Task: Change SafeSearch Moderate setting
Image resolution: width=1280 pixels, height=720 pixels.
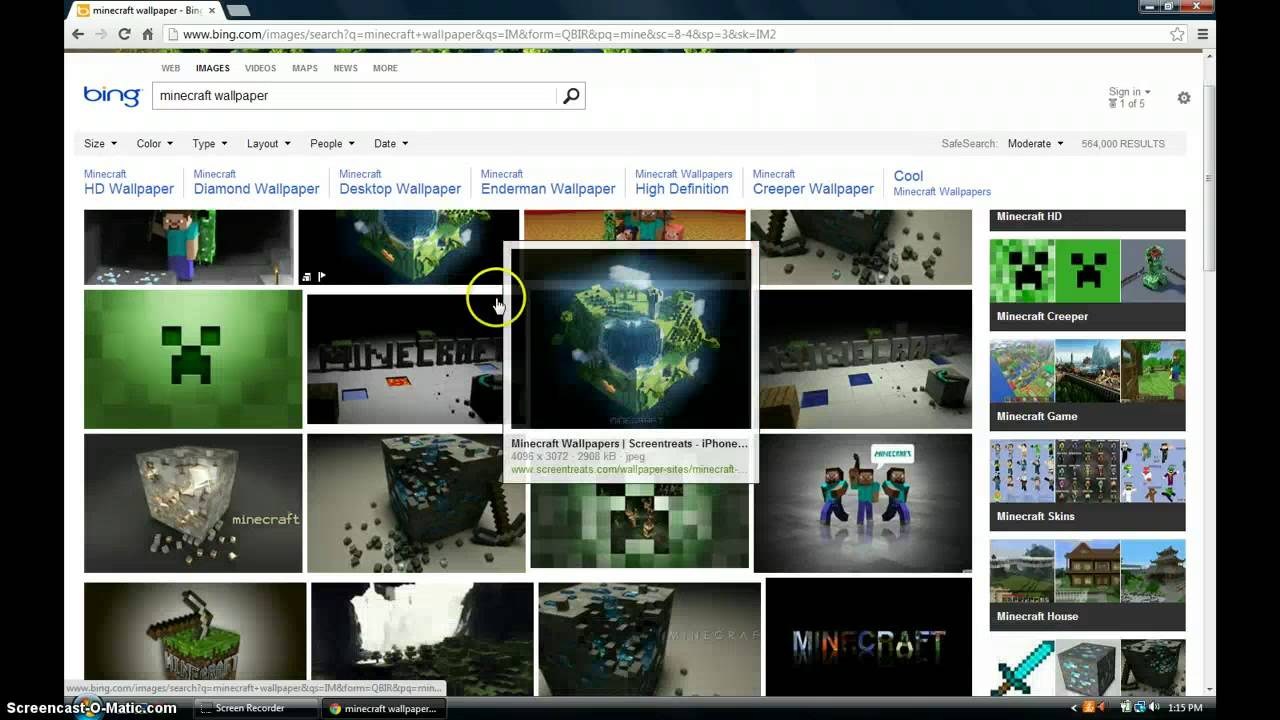Action: (1035, 144)
